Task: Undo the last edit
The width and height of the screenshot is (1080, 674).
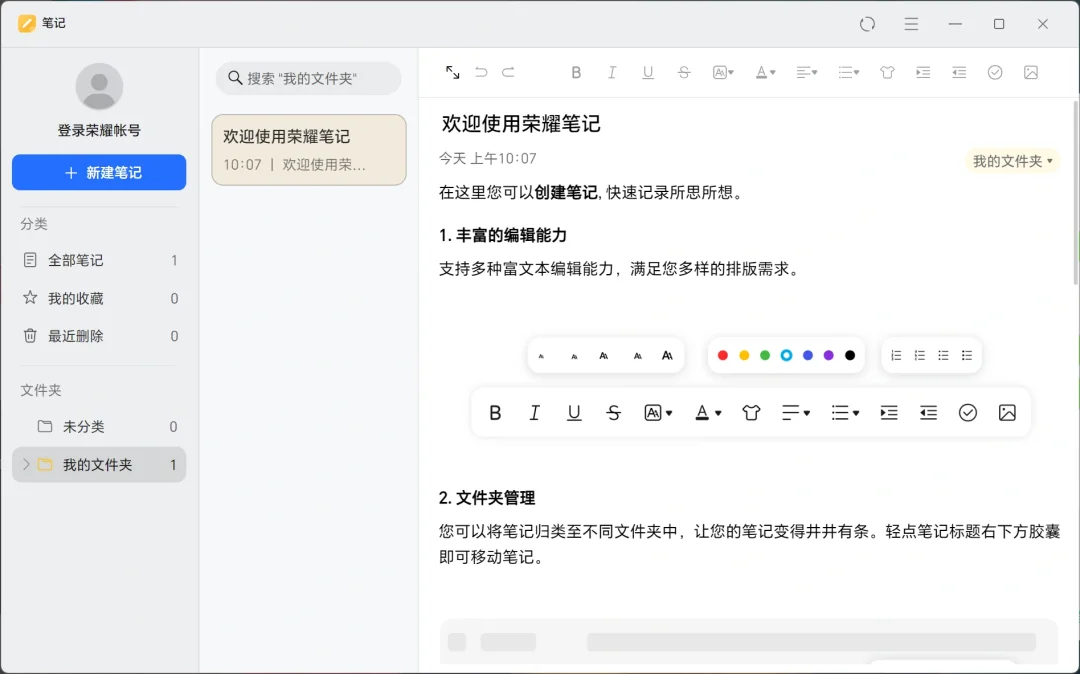Action: (x=481, y=72)
